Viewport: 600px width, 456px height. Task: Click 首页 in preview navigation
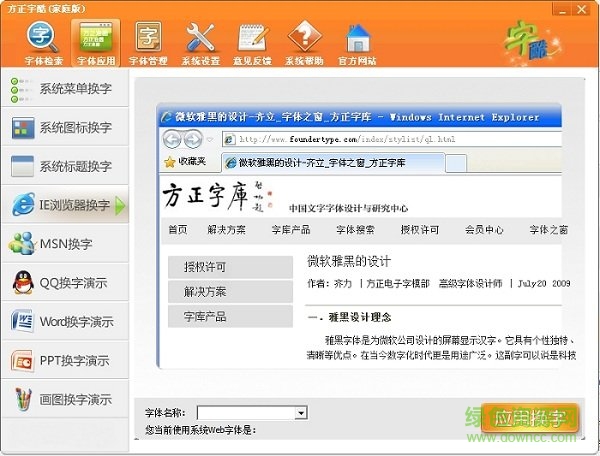(x=178, y=230)
